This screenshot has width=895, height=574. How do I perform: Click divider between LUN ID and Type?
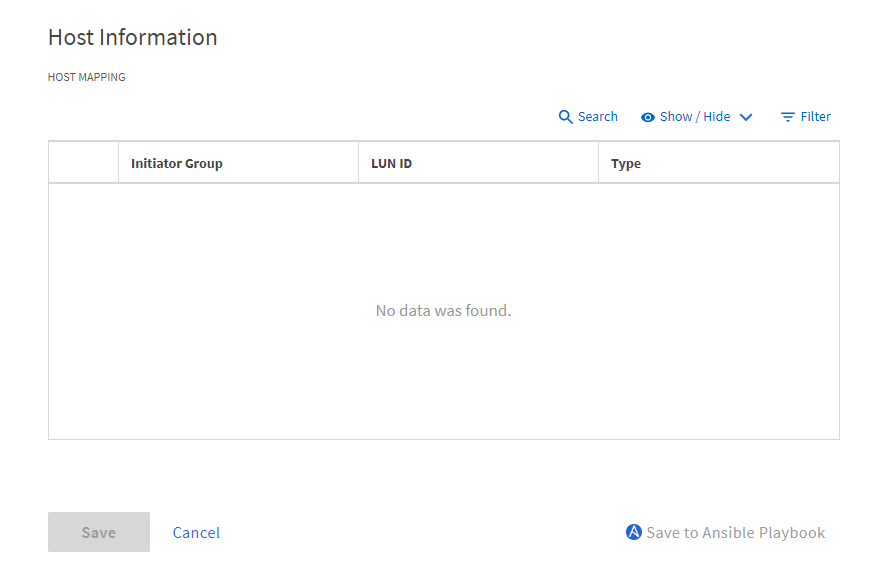(x=598, y=163)
